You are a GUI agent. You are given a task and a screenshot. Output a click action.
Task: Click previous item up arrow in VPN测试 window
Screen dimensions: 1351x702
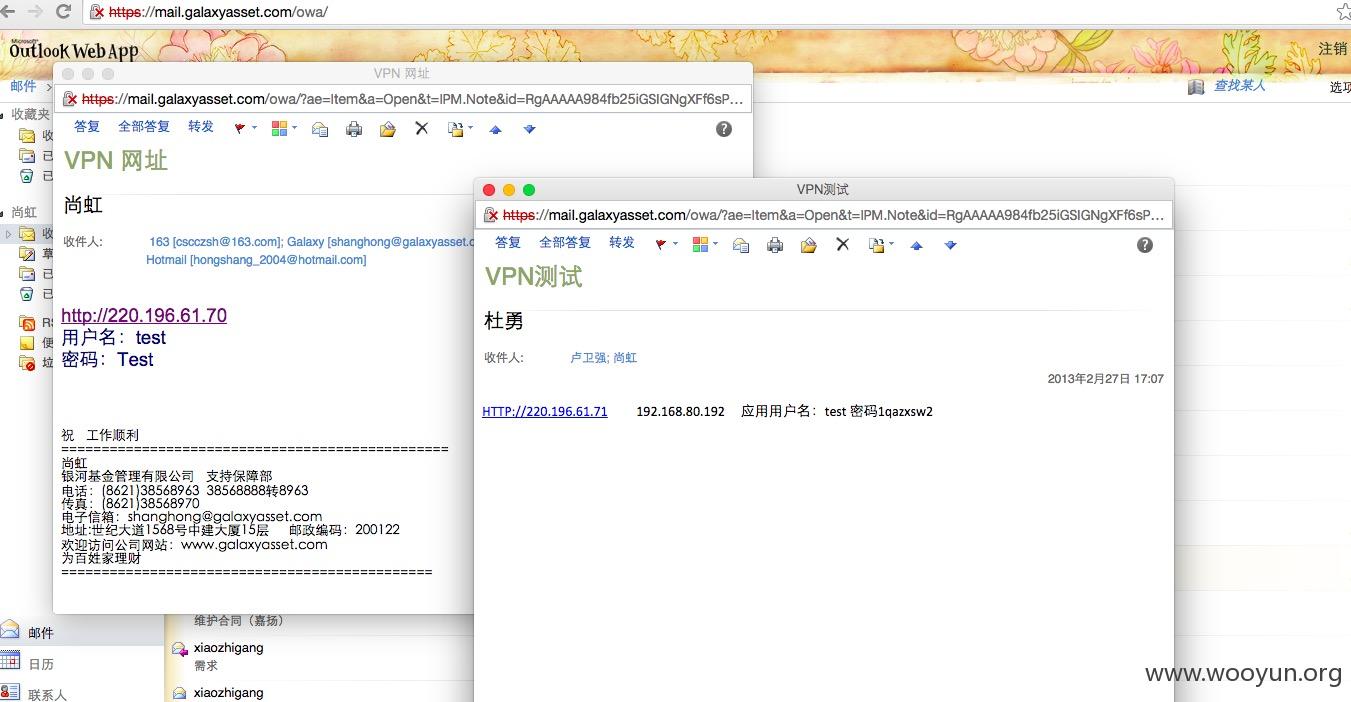click(916, 245)
